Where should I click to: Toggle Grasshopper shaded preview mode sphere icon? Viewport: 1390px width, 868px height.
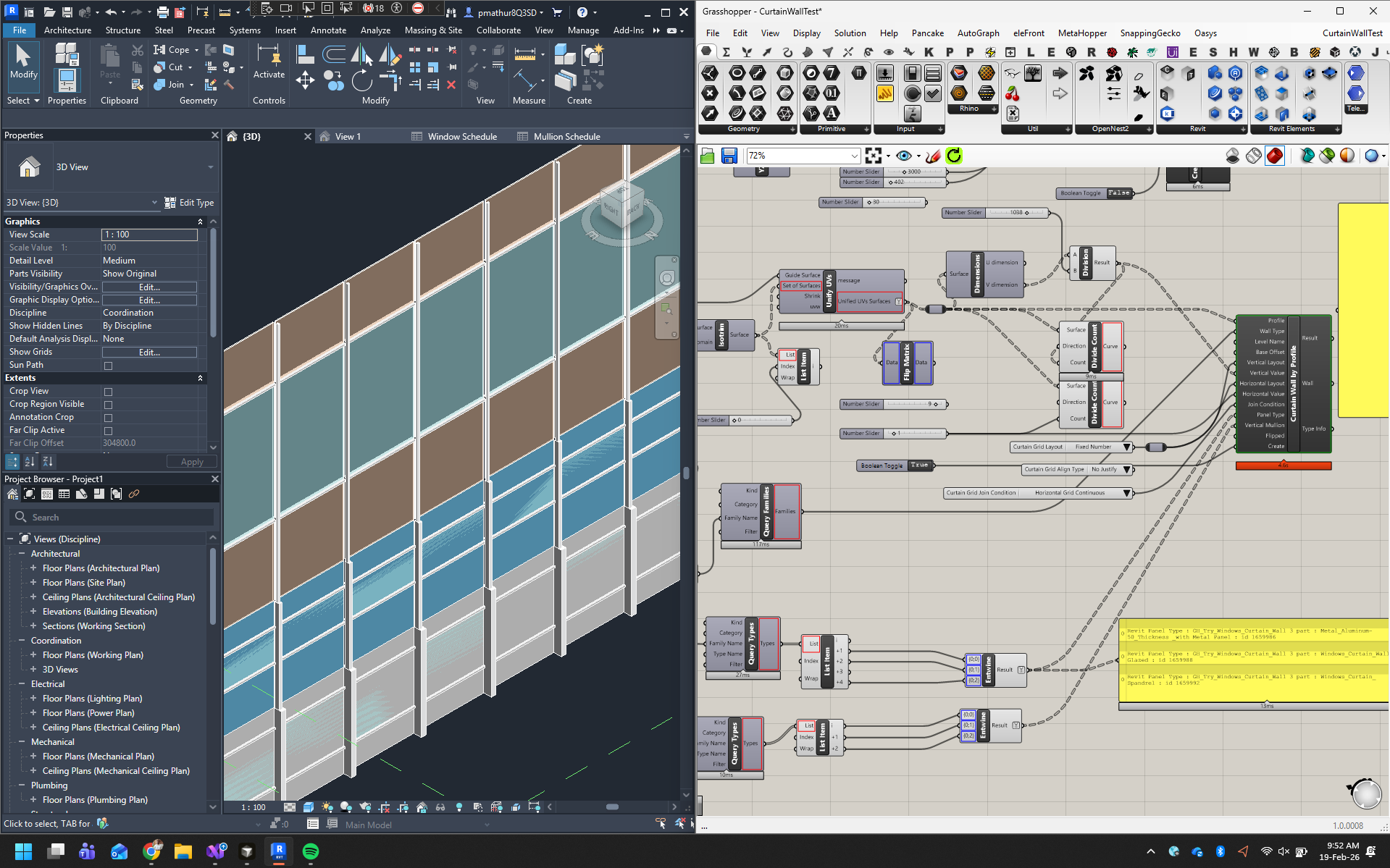(x=1347, y=156)
